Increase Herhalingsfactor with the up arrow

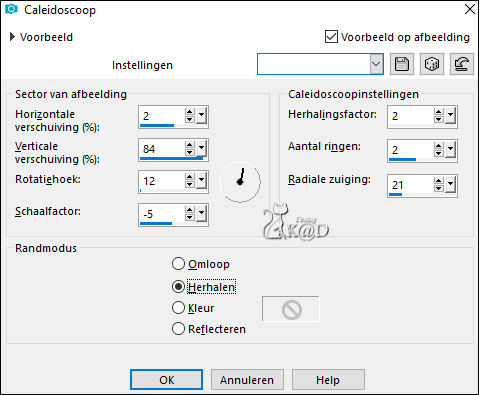(x=439, y=112)
